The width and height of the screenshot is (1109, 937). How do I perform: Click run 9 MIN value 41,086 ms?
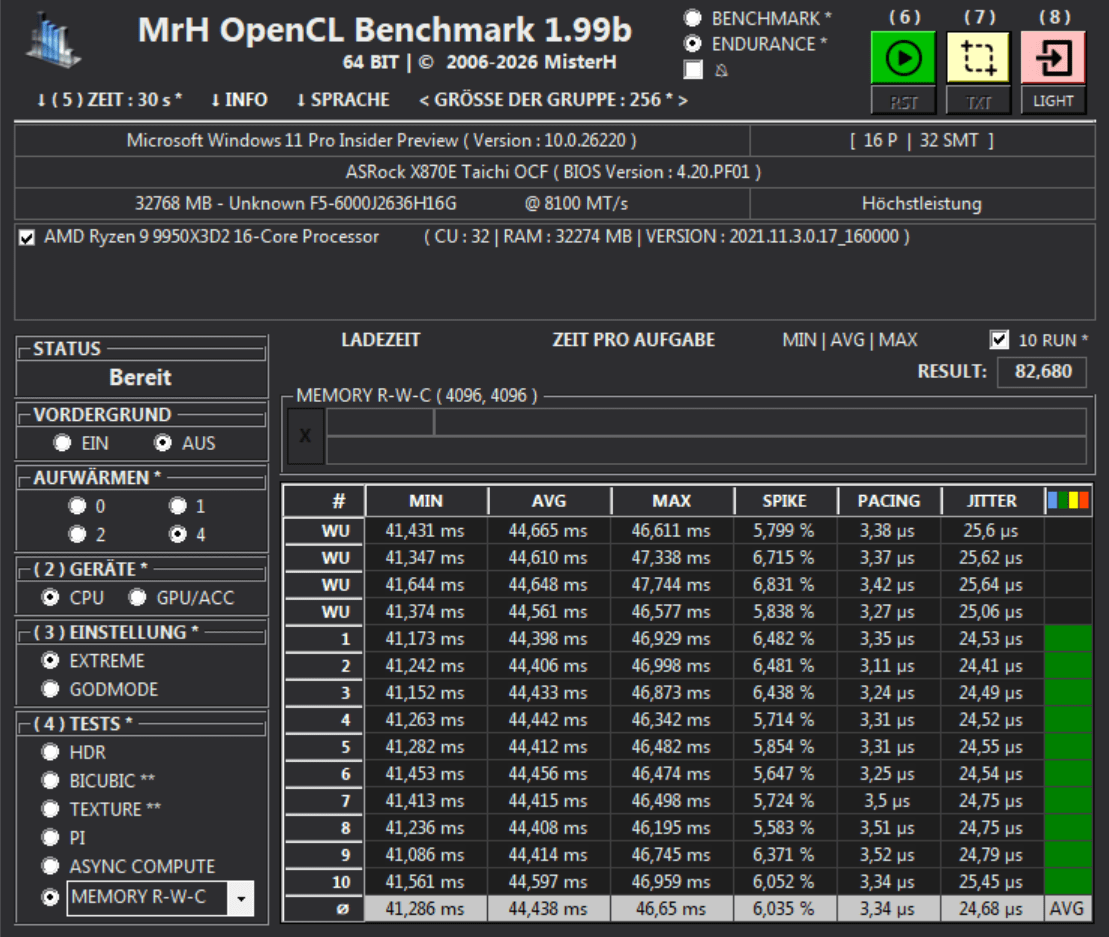(x=425, y=855)
